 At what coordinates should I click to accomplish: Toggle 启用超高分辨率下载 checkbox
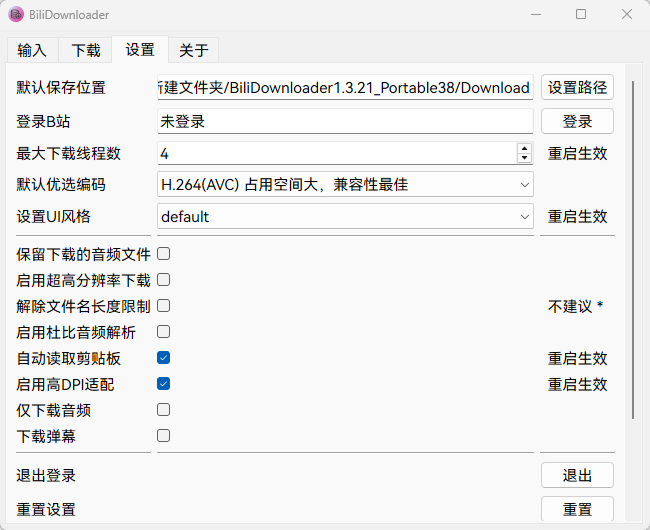click(x=163, y=280)
